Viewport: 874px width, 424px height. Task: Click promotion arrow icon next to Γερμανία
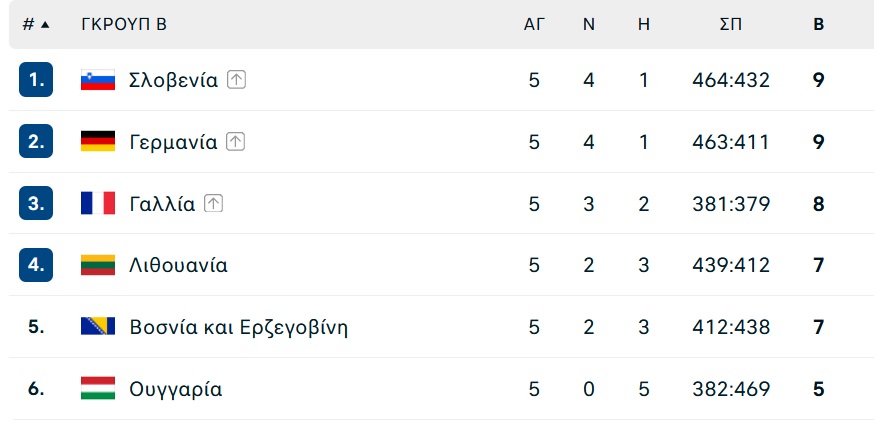[235, 142]
